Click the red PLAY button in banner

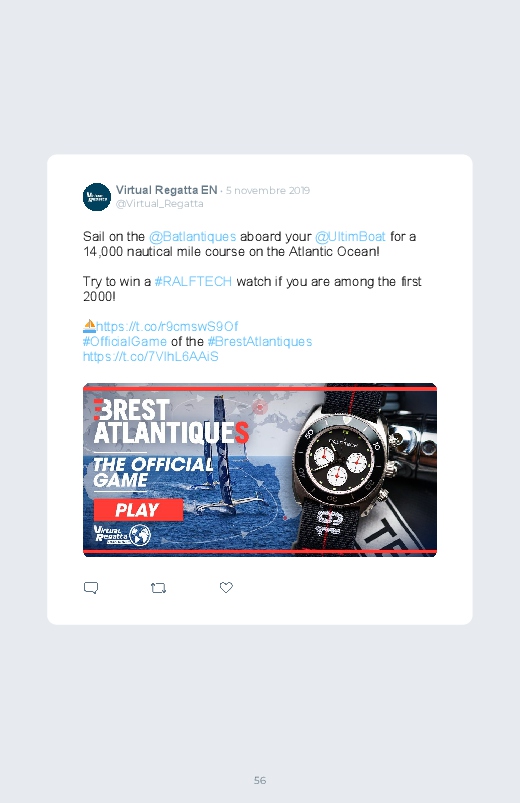click(x=138, y=510)
